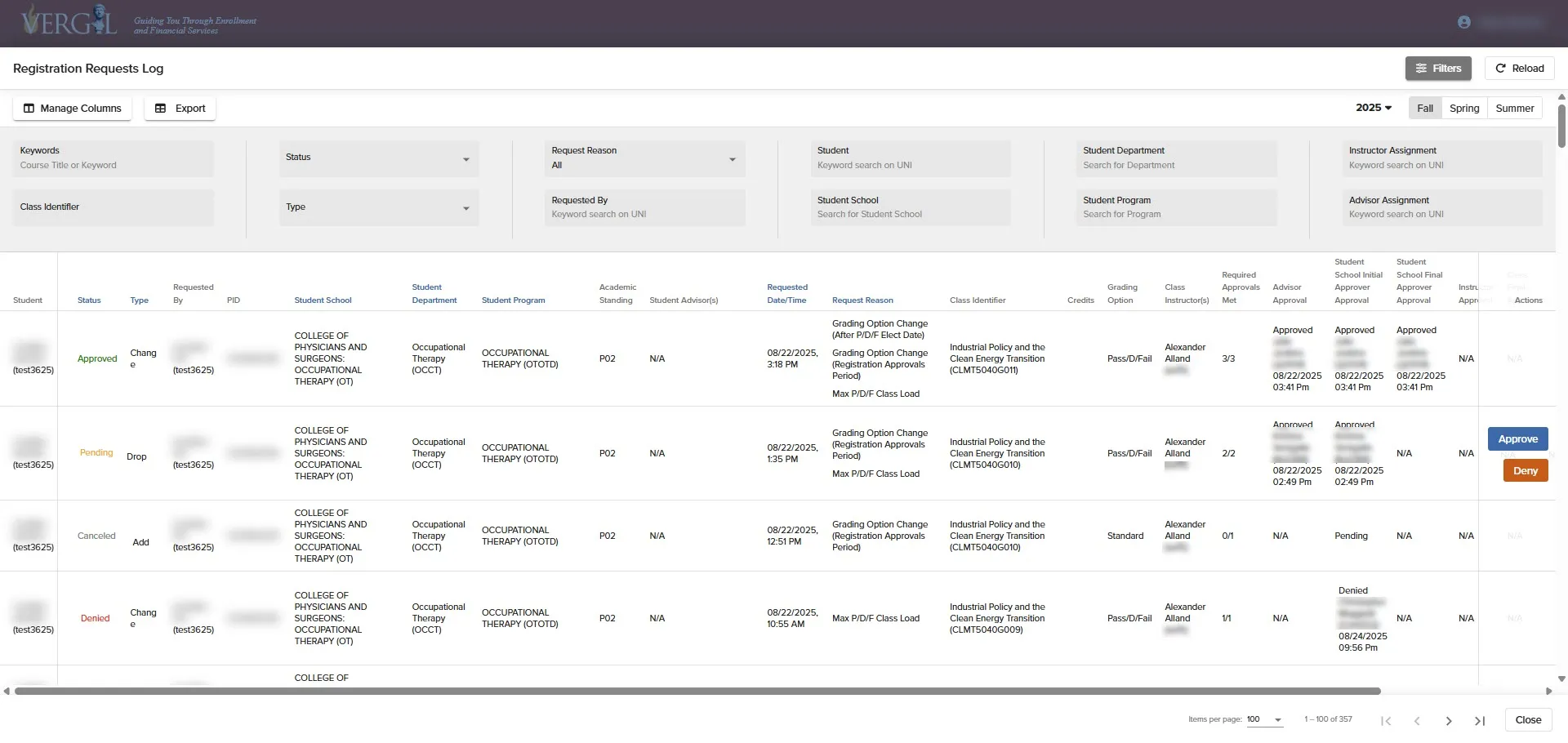
Task: Click the scroll up arrow
Action: coord(1561,97)
